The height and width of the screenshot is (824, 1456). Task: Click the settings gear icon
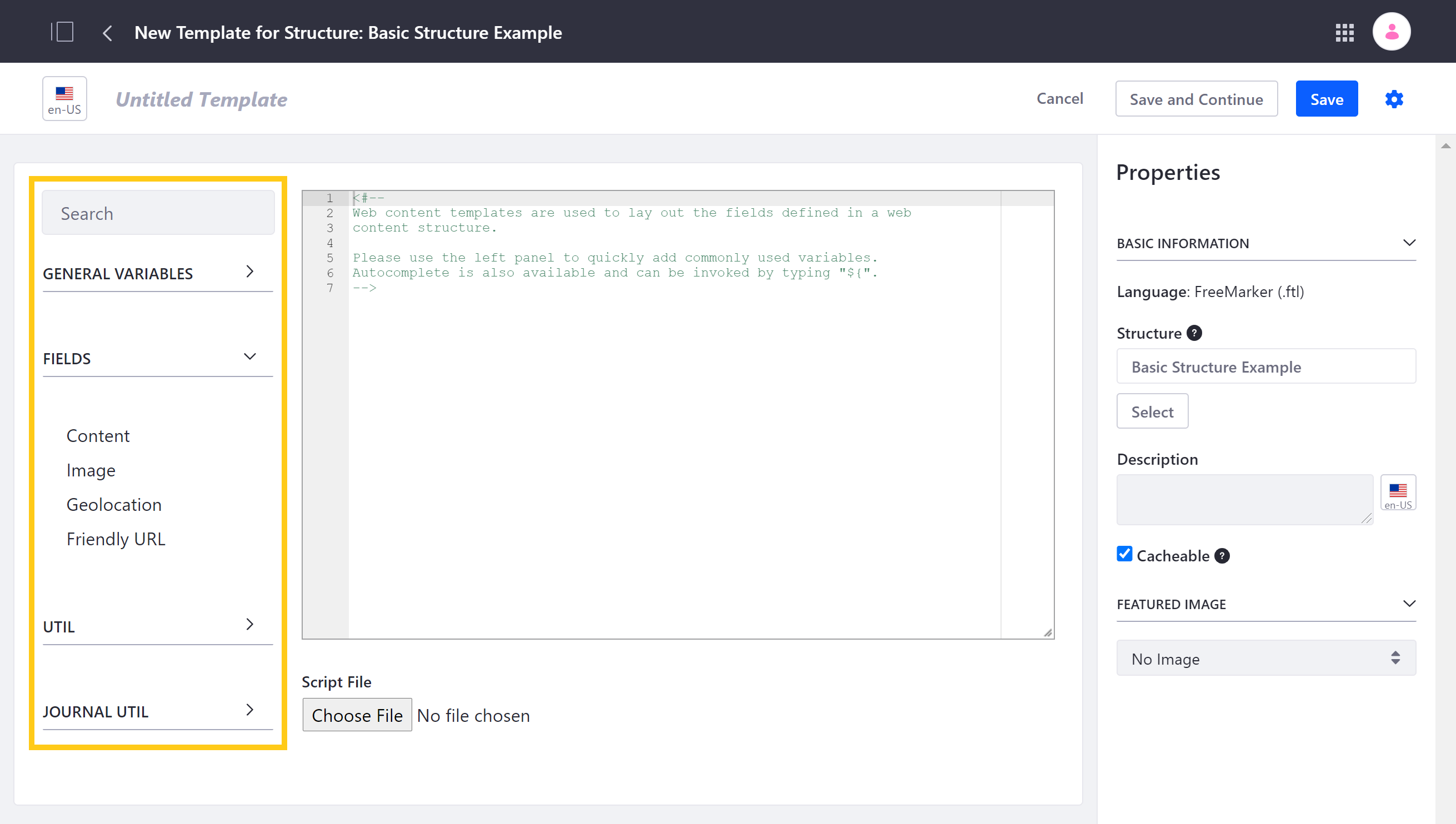coord(1393,99)
